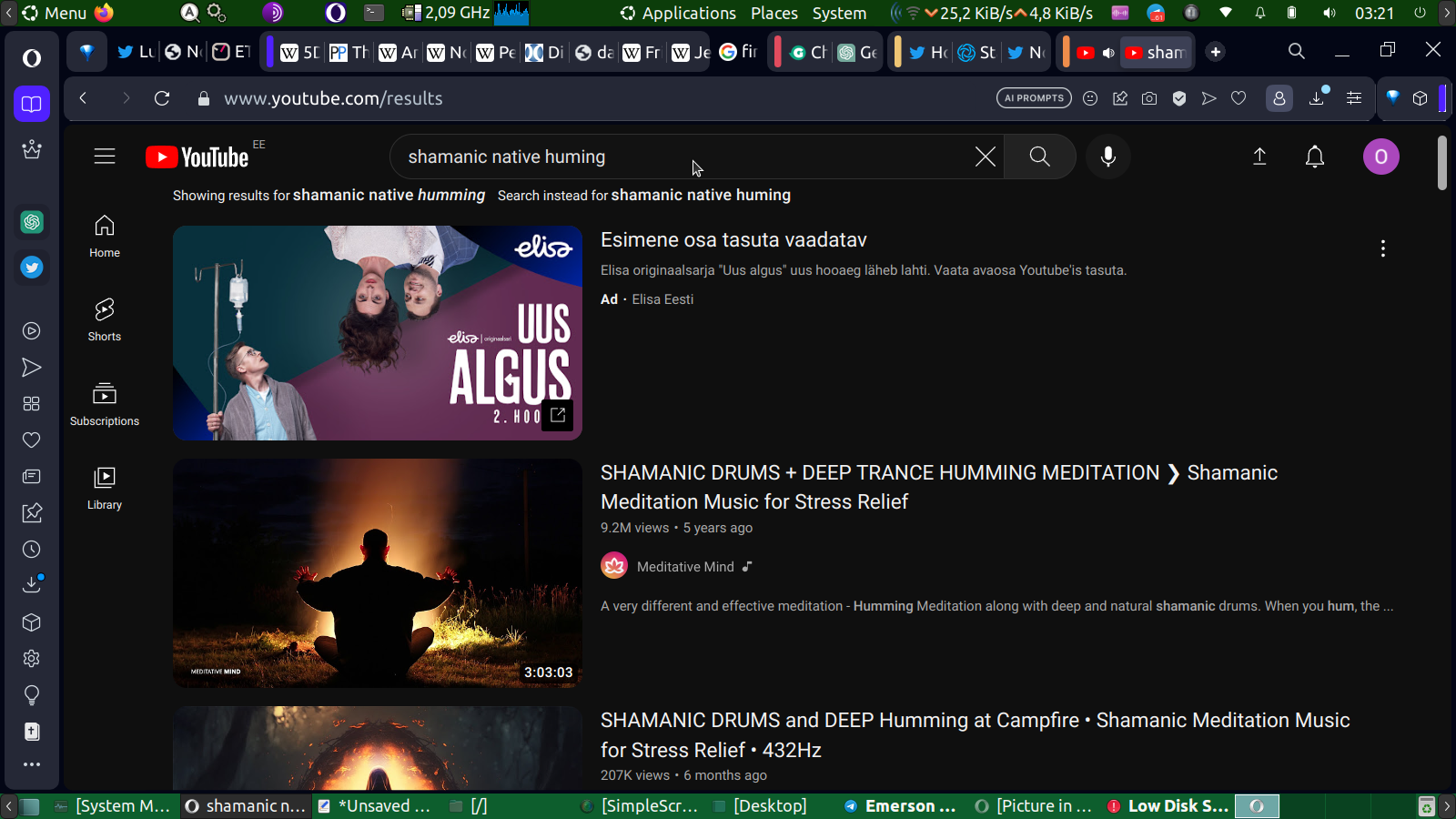Open Twitter in the Opera sidebar
Image resolution: width=1456 pixels, height=819 pixels.
(32, 268)
